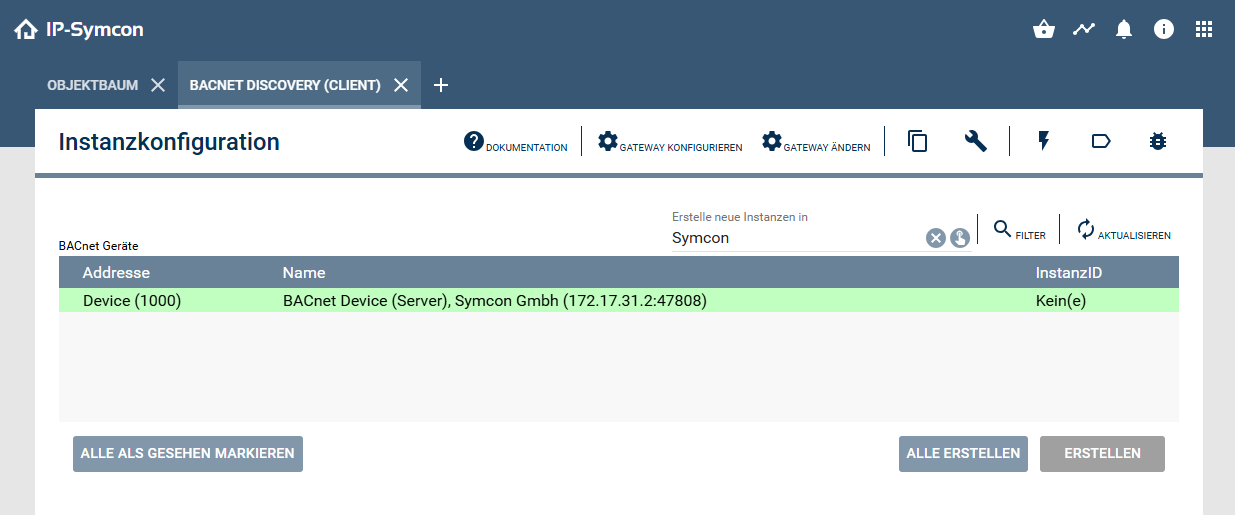Screen dimensions: 1235x515
Task: Click Gateway konfigurieren
Action: click(x=670, y=143)
